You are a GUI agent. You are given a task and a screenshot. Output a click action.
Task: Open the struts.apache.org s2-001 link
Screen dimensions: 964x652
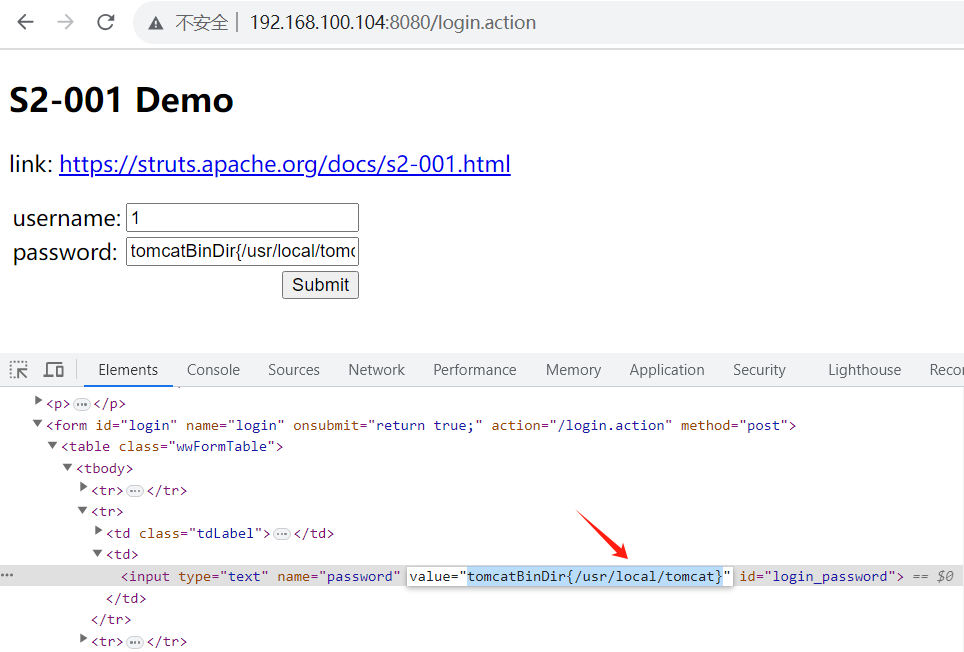[284, 164]
